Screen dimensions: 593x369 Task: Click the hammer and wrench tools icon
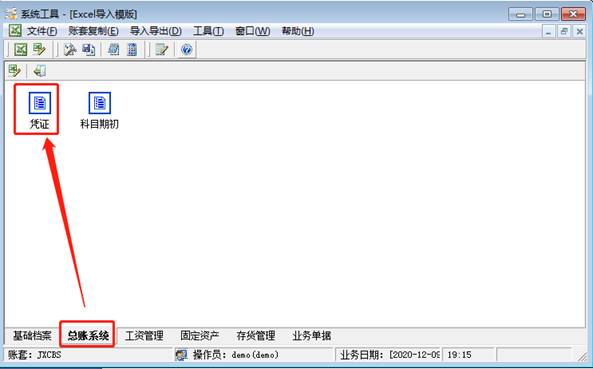point(70,50)
